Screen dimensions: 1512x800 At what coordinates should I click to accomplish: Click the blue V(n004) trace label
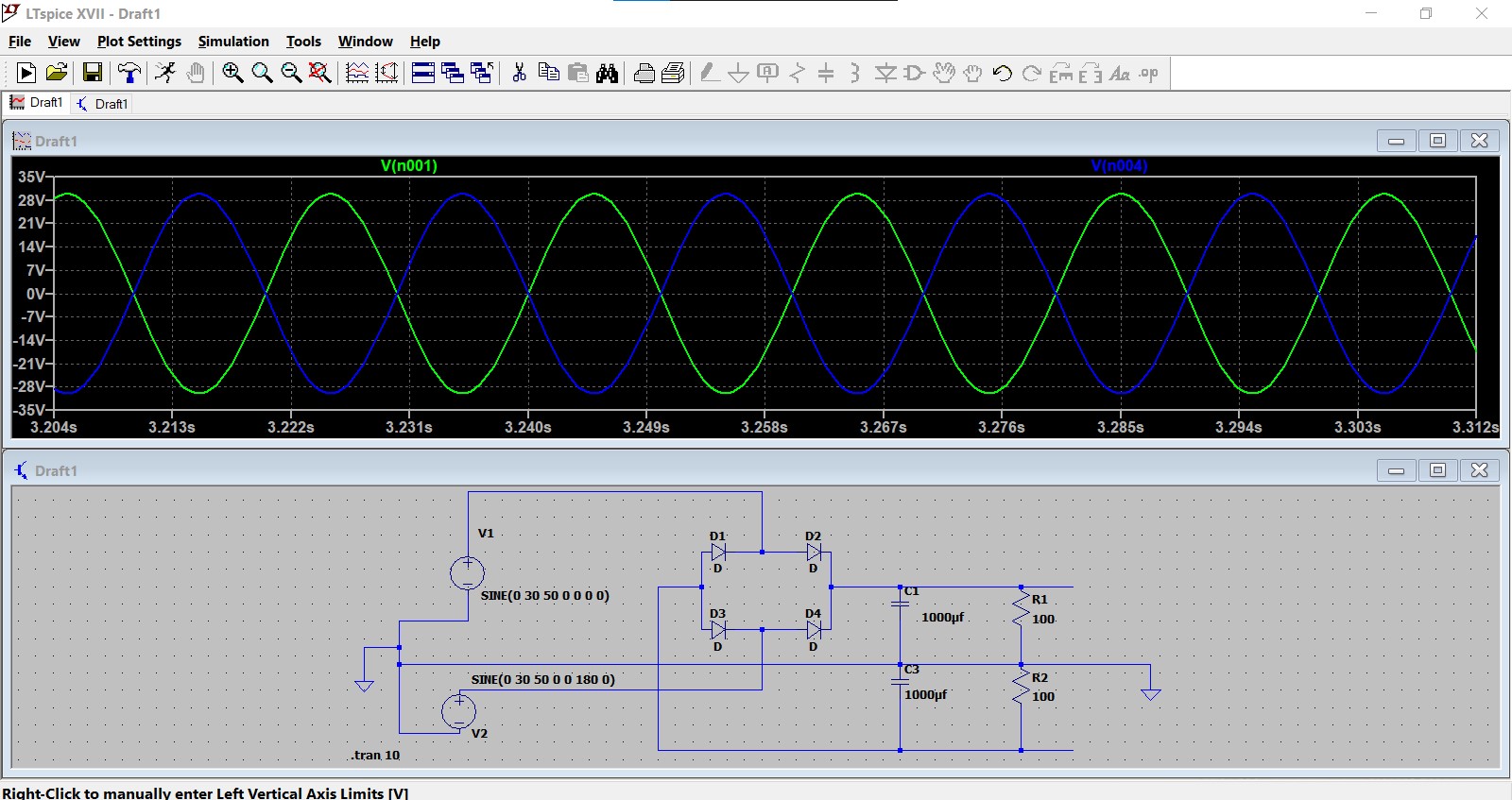click(x=1119, y=166)
